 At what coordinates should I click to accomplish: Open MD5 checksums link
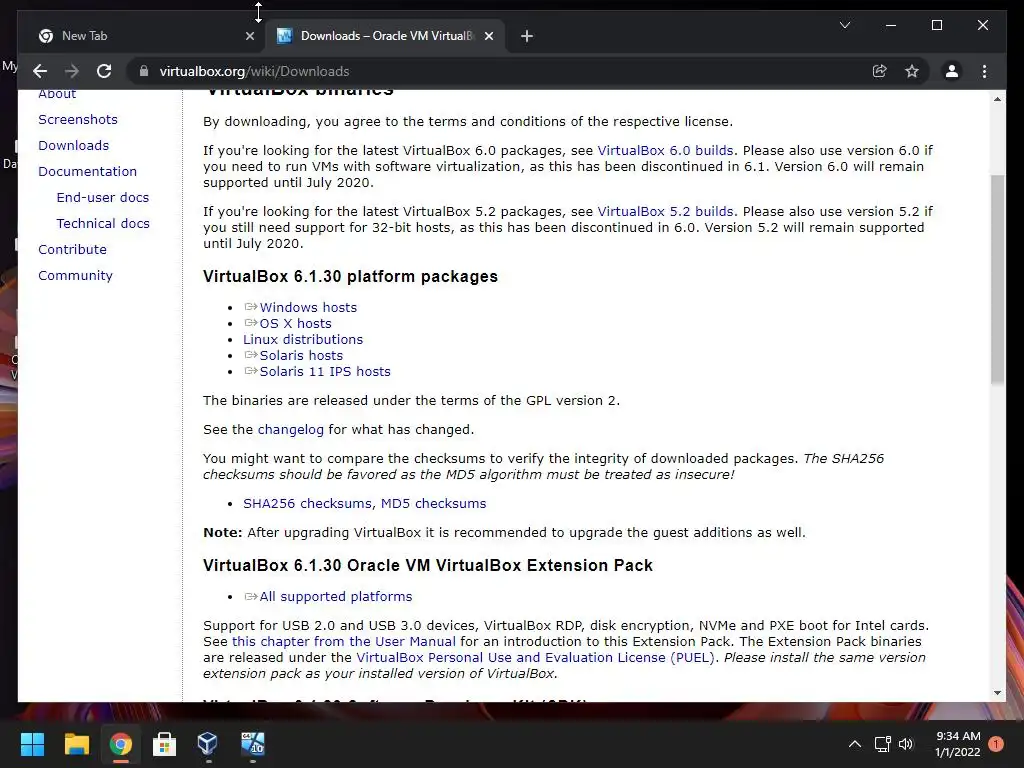(x=433, y=504)
